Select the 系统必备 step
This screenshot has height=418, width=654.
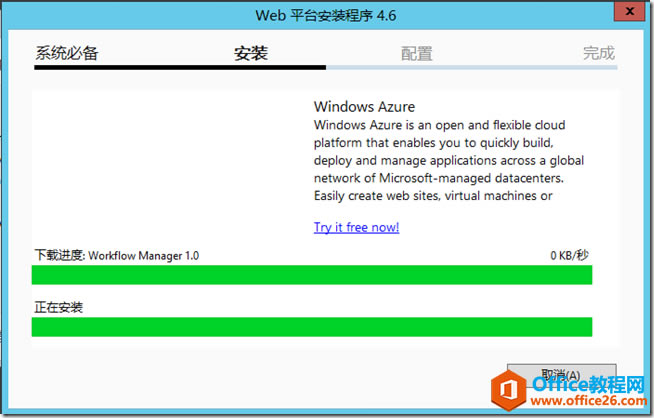point(67,53)
